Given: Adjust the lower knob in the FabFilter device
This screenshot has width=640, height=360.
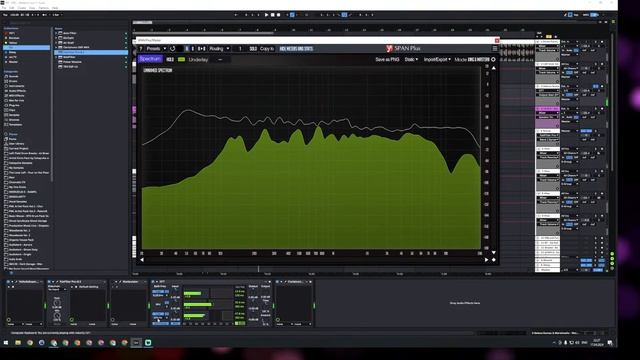Looking at the screenshot, I should point(57,315).
